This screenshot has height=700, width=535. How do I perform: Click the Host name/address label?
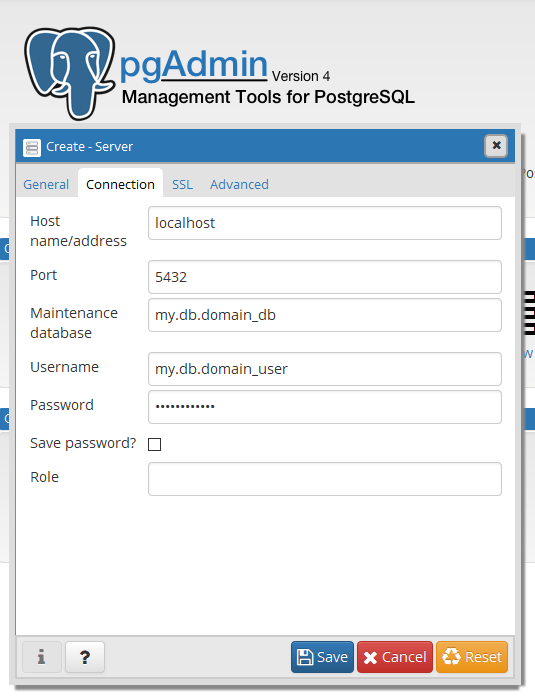click(78, 231)
